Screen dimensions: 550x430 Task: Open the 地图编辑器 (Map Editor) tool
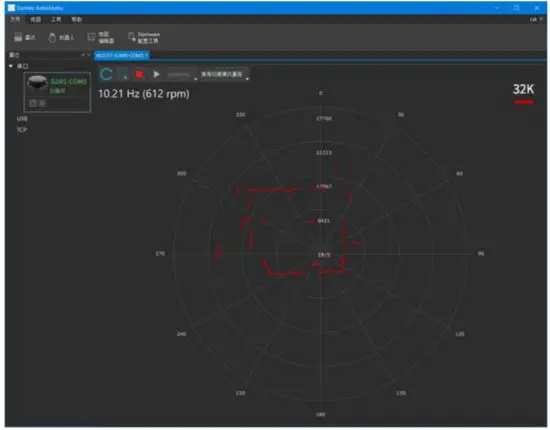pos(101,37)
